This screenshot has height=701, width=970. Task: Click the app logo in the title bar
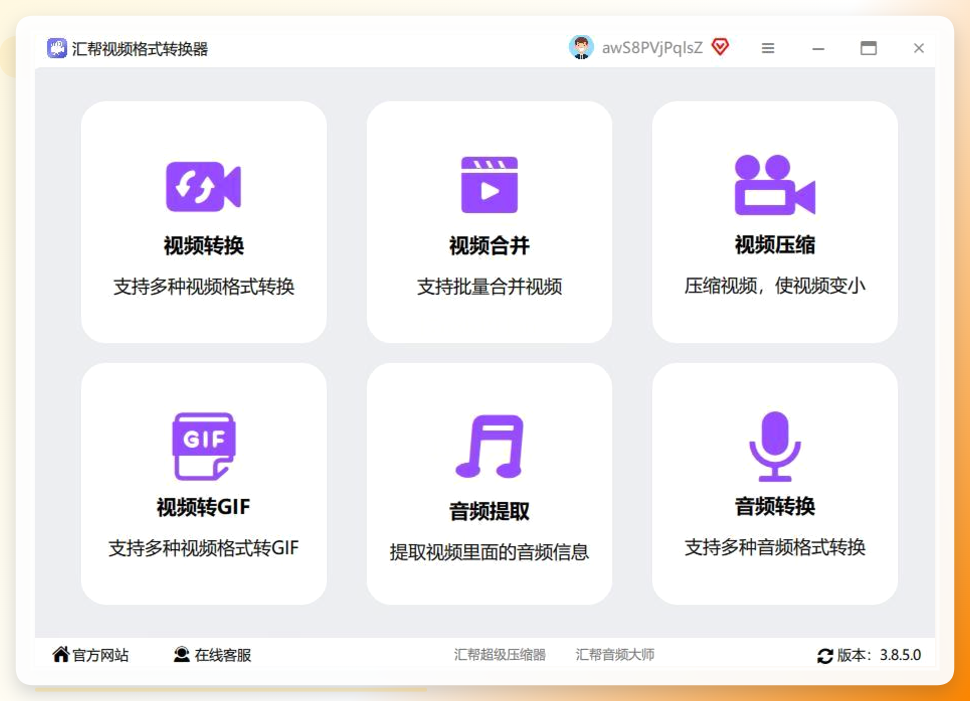pos(57,48)
